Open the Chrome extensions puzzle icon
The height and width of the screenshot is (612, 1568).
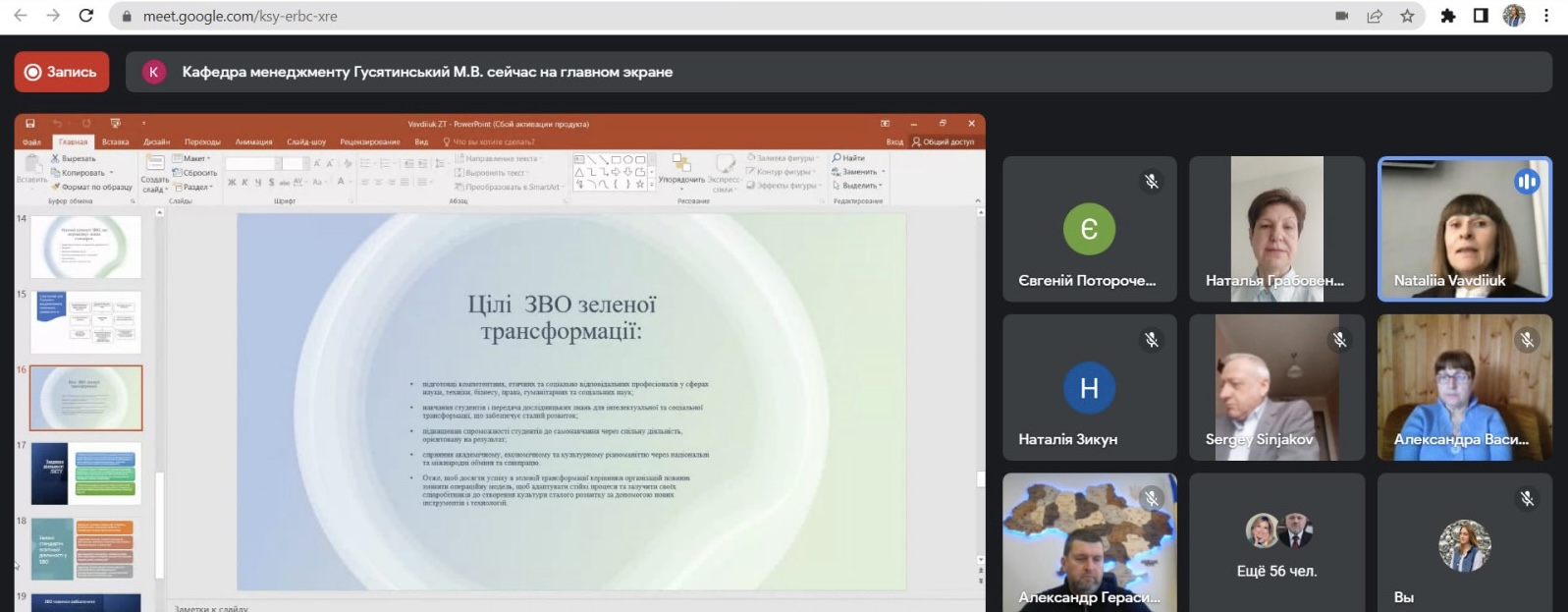click(x=1448, y=16)
